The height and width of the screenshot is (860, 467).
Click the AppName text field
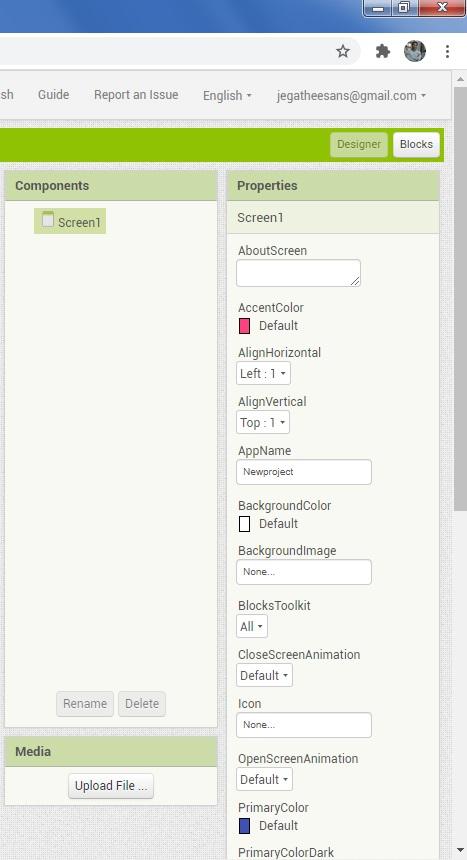tap(304, 472)
